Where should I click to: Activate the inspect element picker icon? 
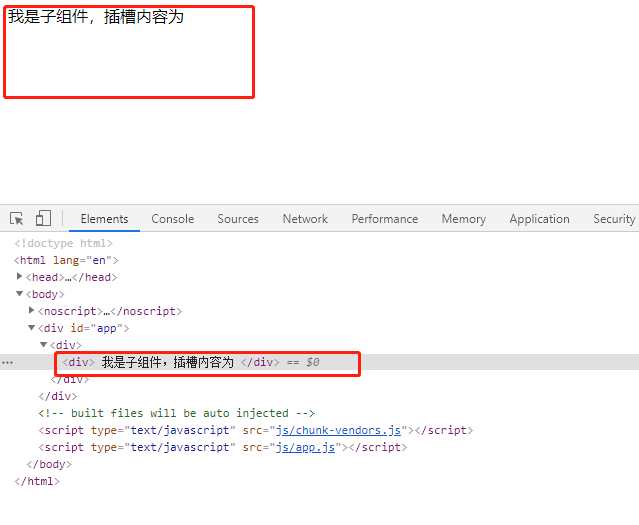point(17,218)
